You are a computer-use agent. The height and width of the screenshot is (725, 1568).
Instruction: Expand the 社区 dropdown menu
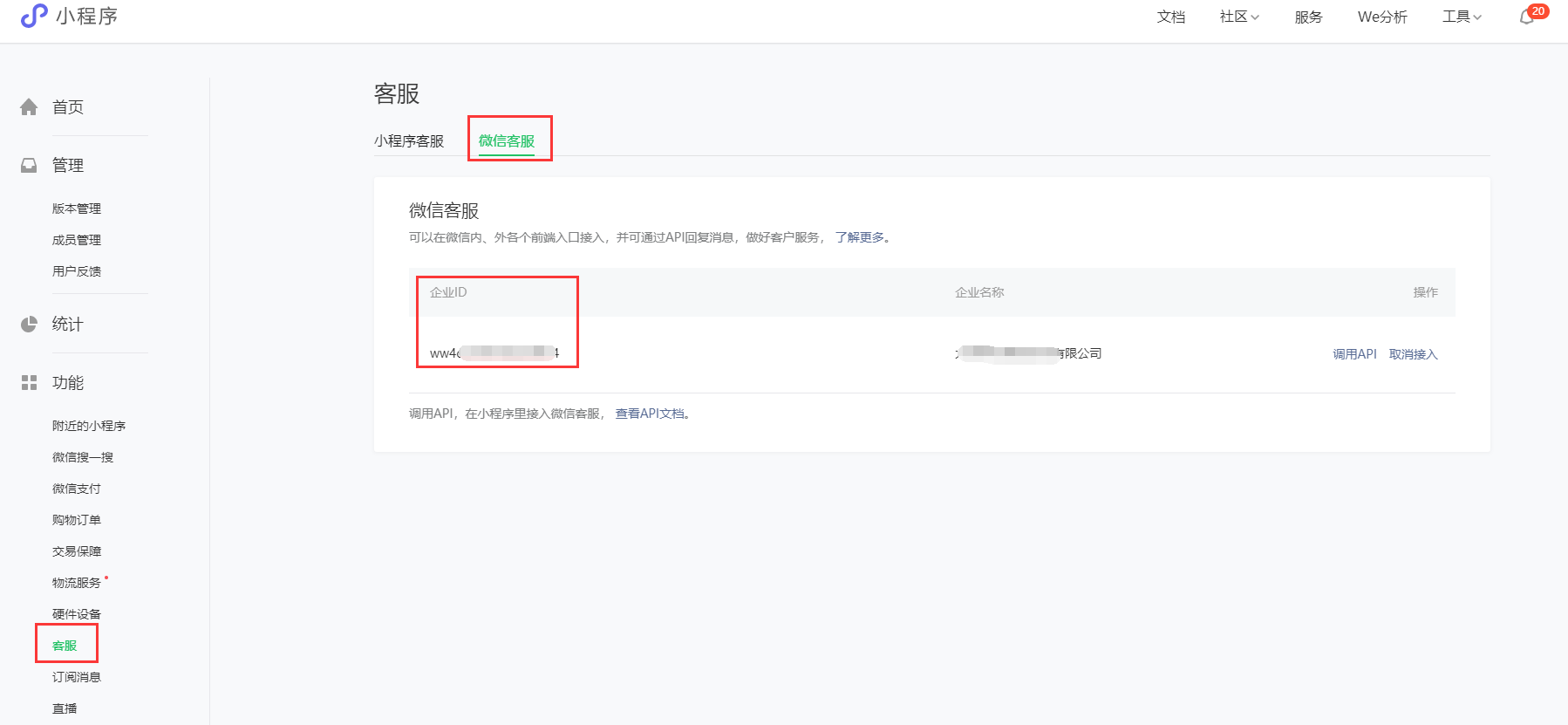pyautogui.click(x=1239, y=17)
